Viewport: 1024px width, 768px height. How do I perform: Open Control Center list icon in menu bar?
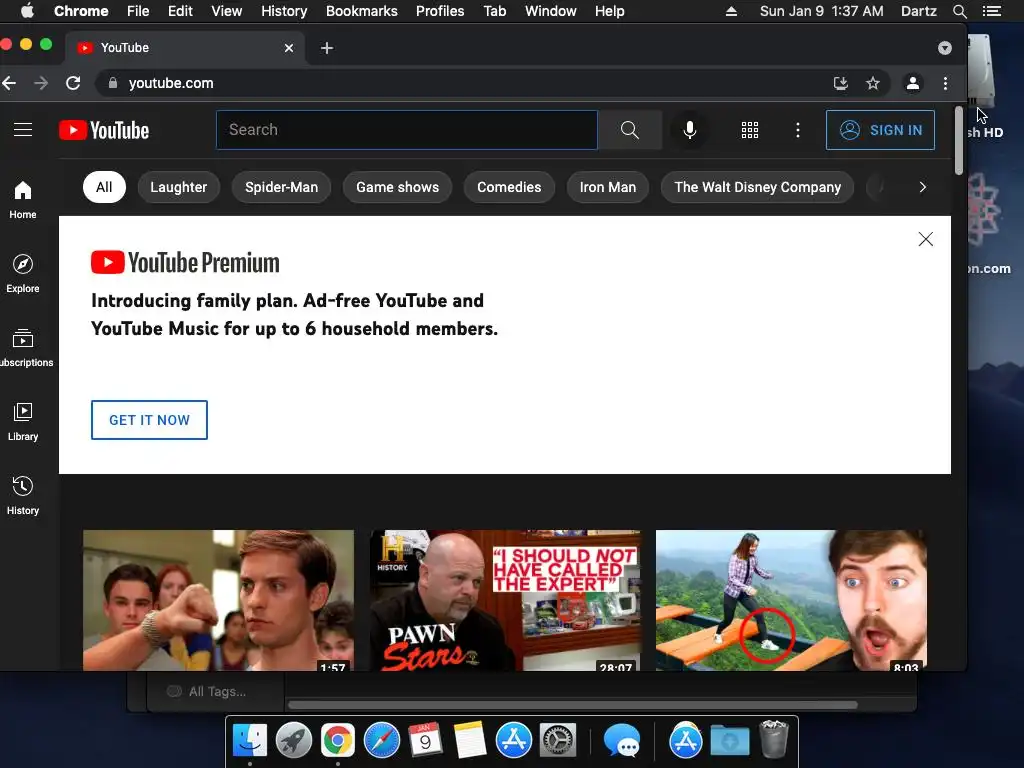991,11
